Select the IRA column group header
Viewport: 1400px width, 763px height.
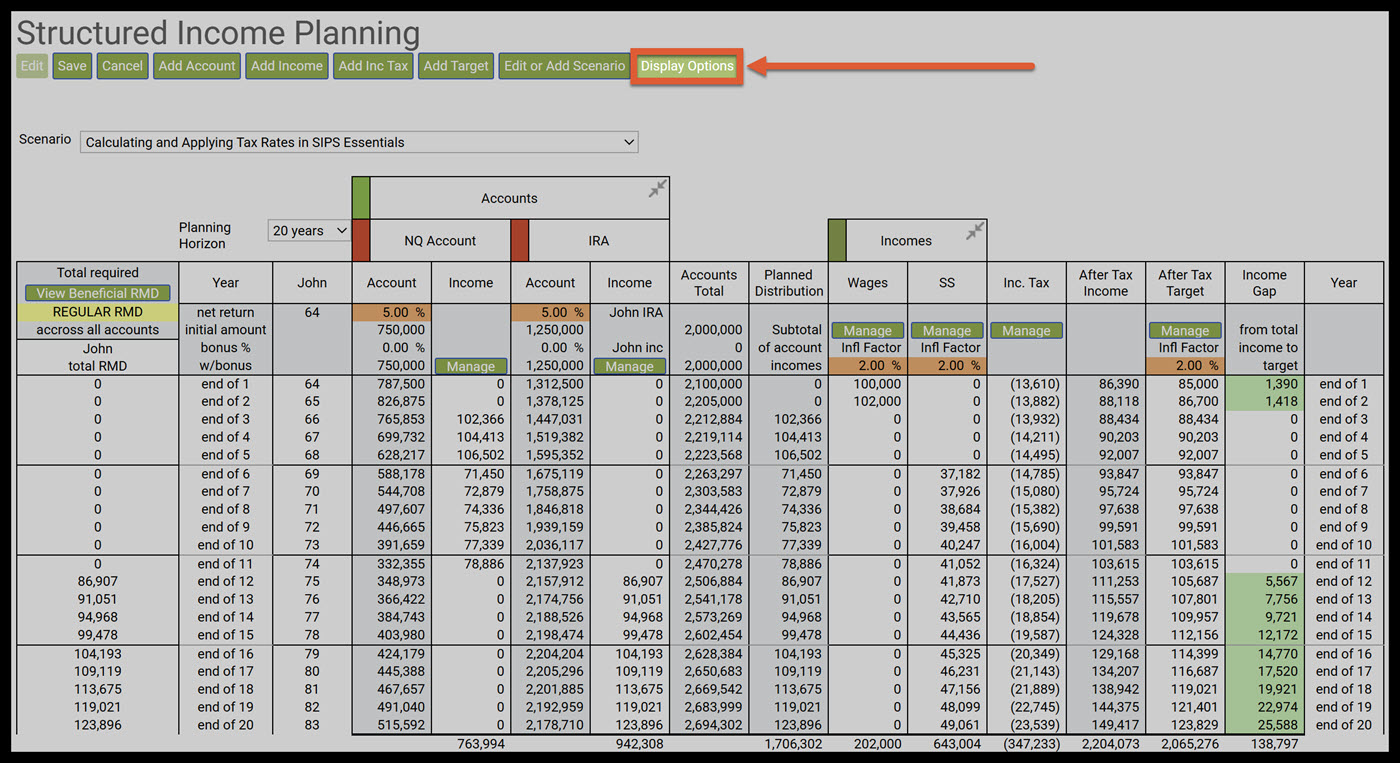[x=599, y=241]
